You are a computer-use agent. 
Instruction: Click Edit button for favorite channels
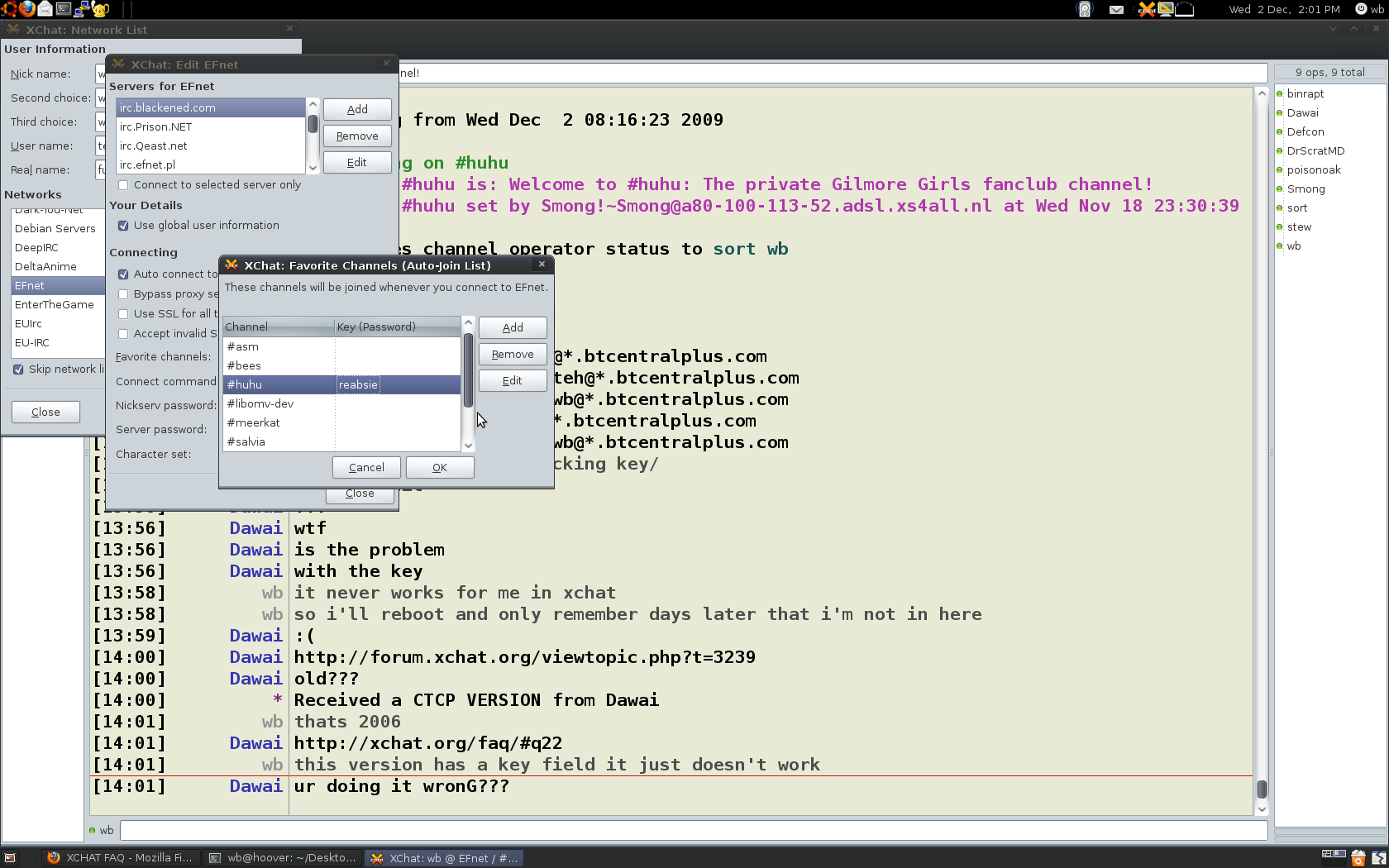tap(513, 381)
